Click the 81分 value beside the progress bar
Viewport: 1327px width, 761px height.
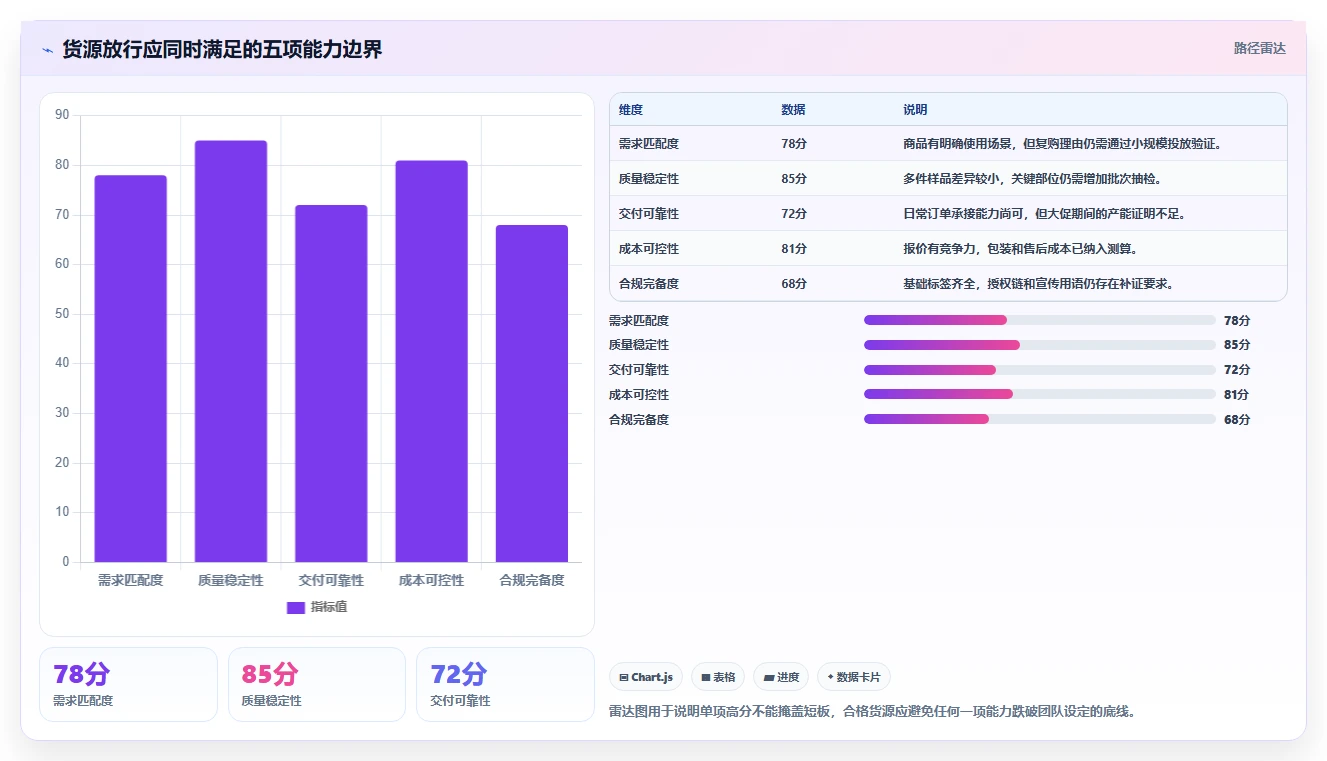(x=1237, y=395)
